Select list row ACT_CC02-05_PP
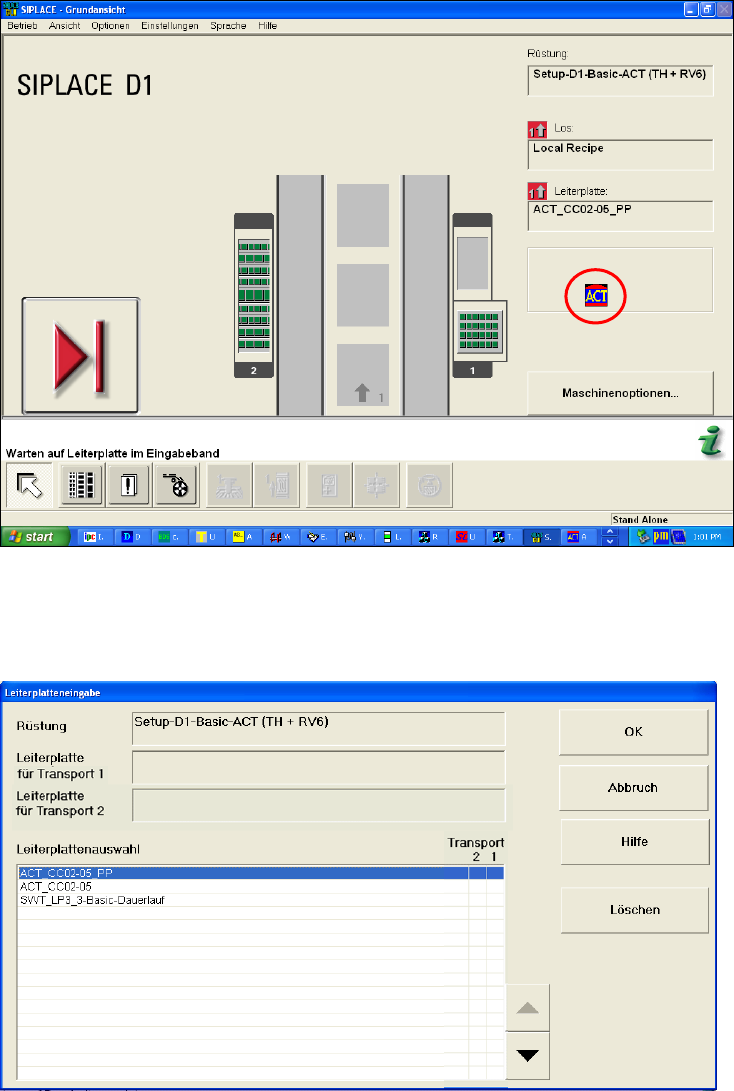This screenshot has height=1091, width=734. tap(260, 873)
